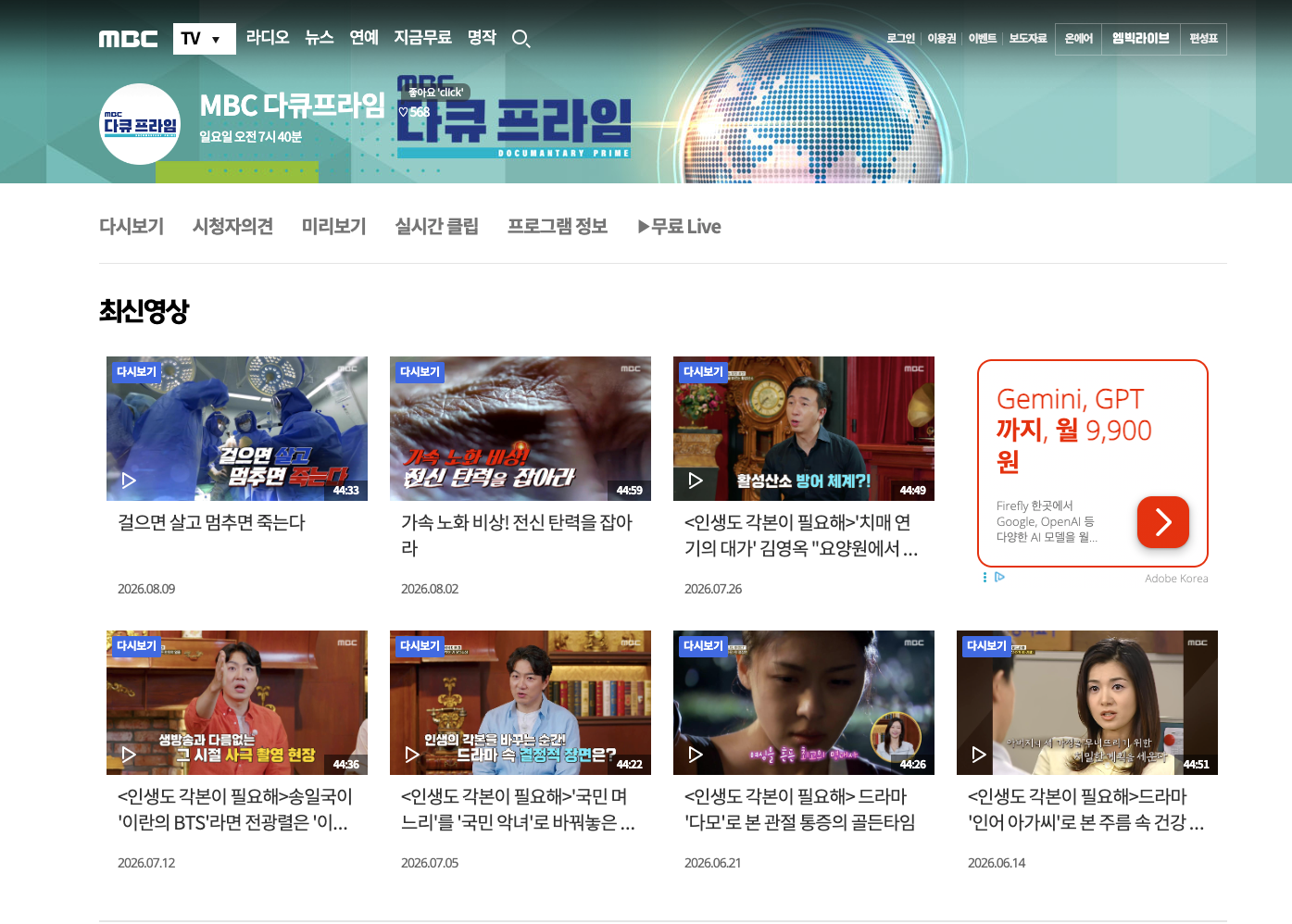Click the 보도자료 link

(x=1028, y=39)
